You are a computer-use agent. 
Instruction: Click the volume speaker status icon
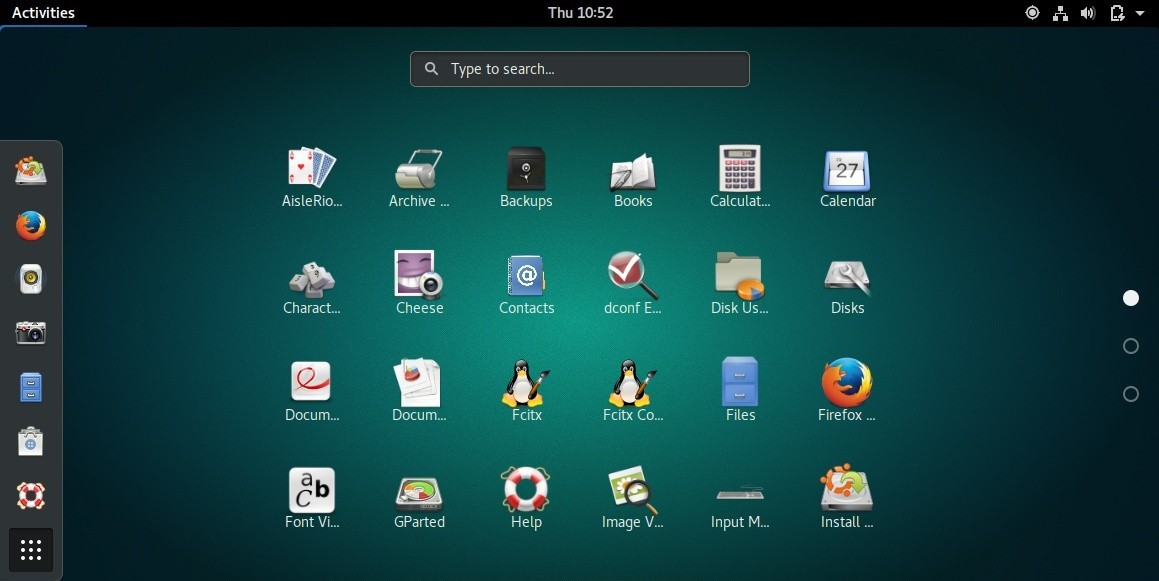[x=1087, y=13]
